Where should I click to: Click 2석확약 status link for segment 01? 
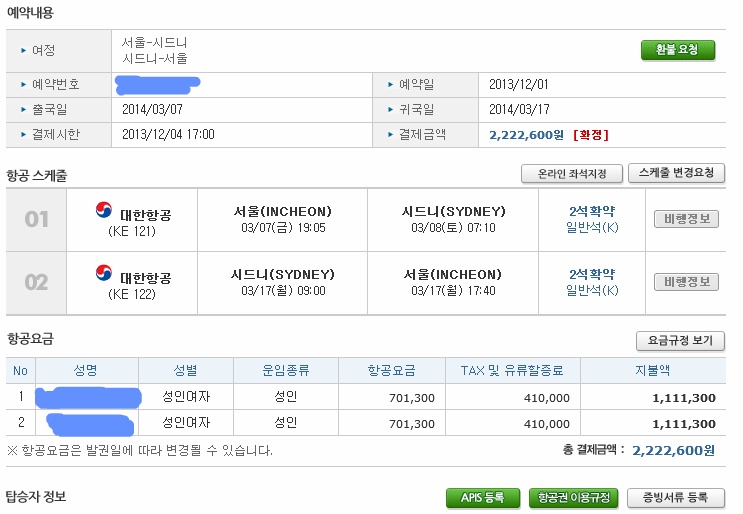[592, 211]
